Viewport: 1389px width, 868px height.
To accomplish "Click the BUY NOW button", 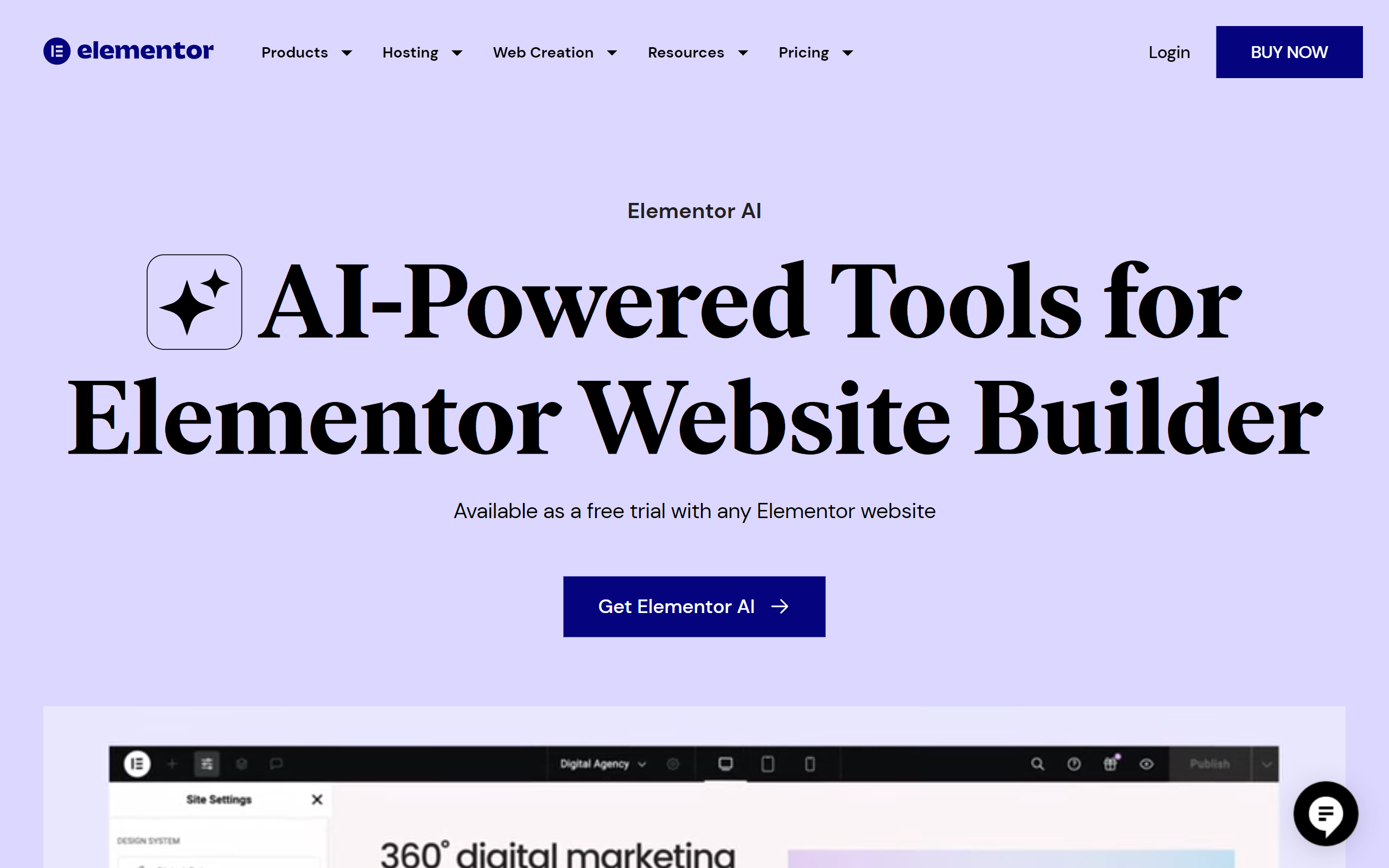I will click(1288, 52).
